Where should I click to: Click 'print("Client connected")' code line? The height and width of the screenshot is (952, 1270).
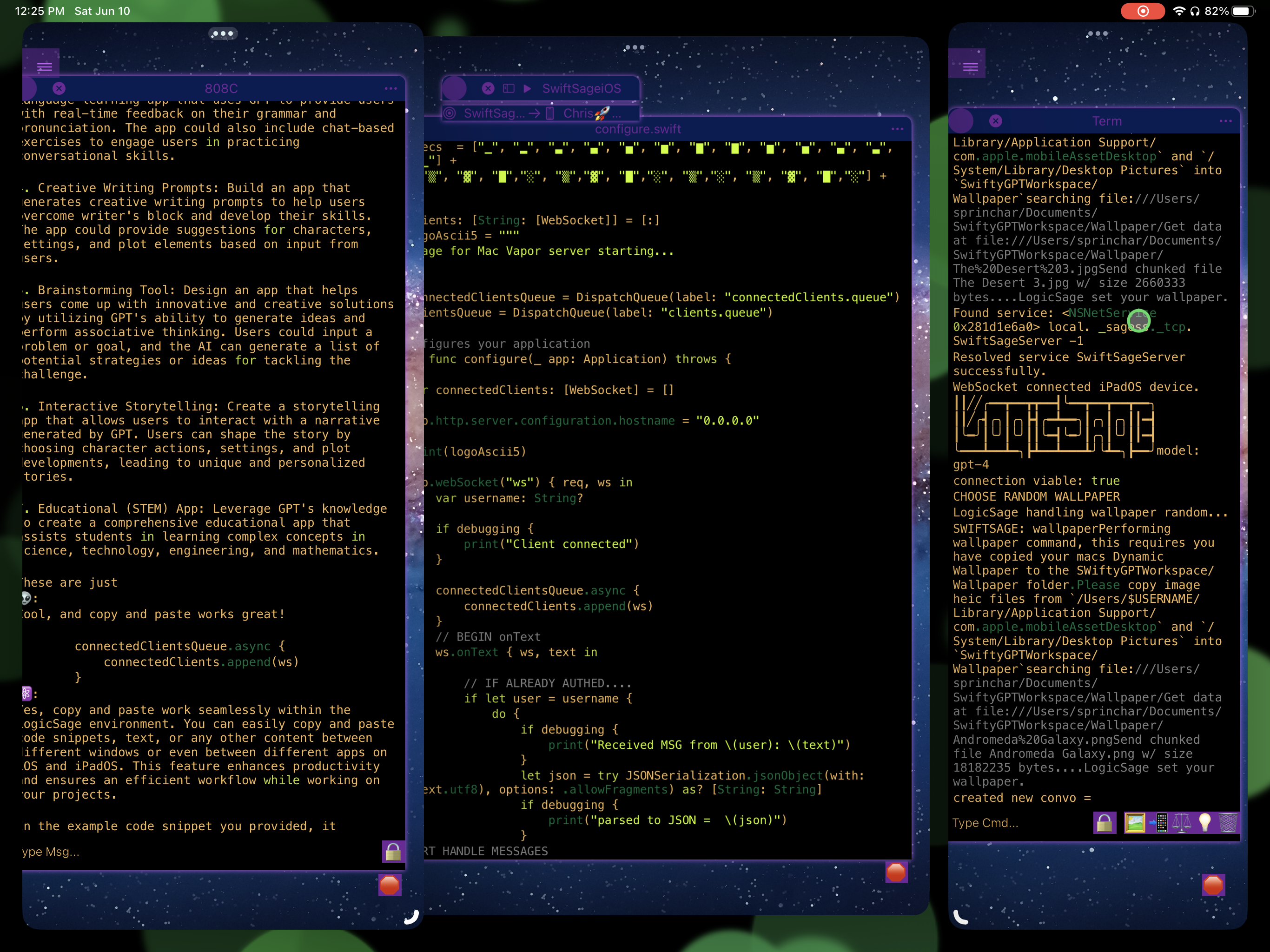[x=551, y=544]
